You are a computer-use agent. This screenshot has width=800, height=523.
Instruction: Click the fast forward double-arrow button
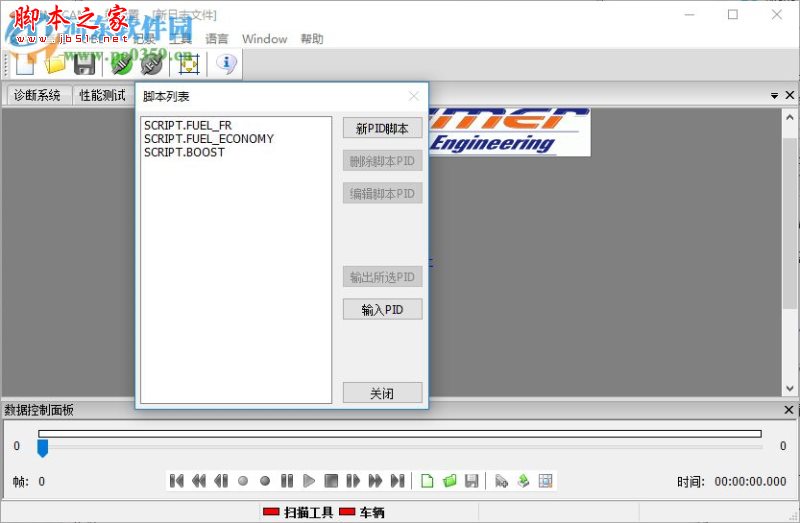[x=375, y=481]
